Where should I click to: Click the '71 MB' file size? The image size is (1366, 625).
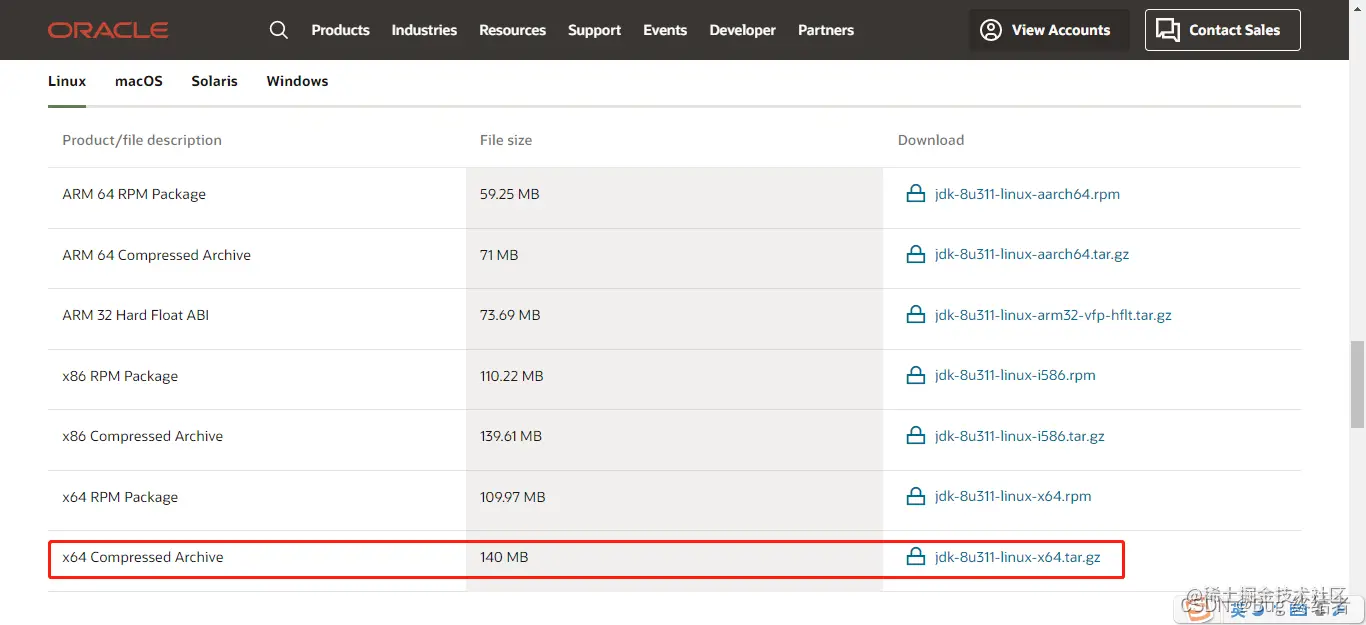(499, 255)
